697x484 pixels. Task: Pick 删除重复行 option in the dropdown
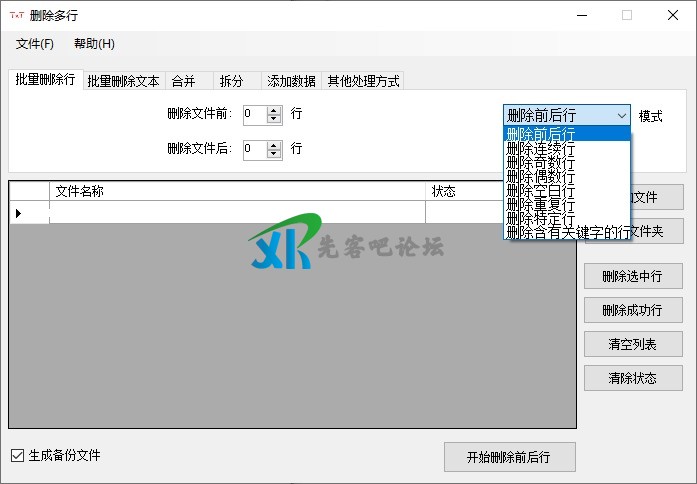click(x=541, y=204)
